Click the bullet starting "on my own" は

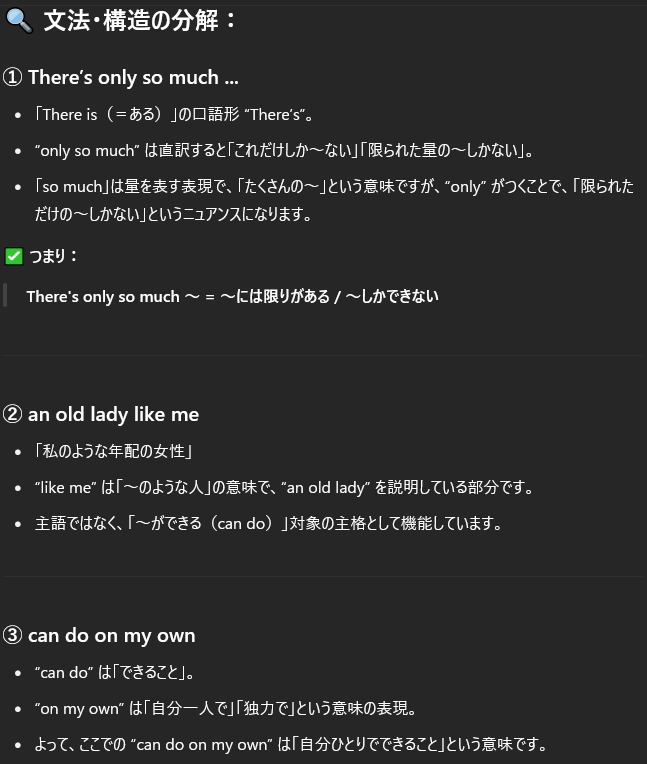(x=226, y=708)
